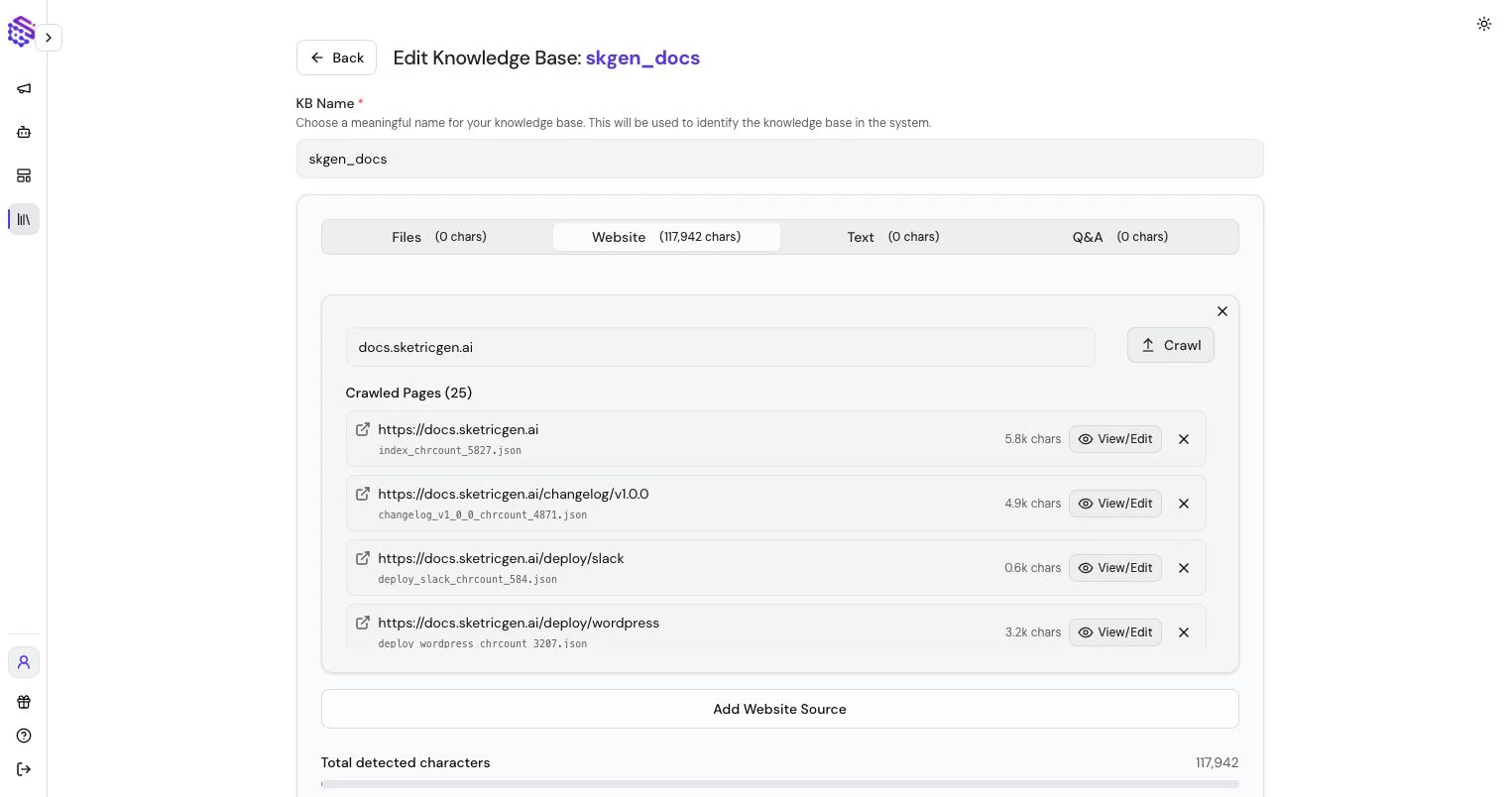Switch to the Text tab

point(893,237)
